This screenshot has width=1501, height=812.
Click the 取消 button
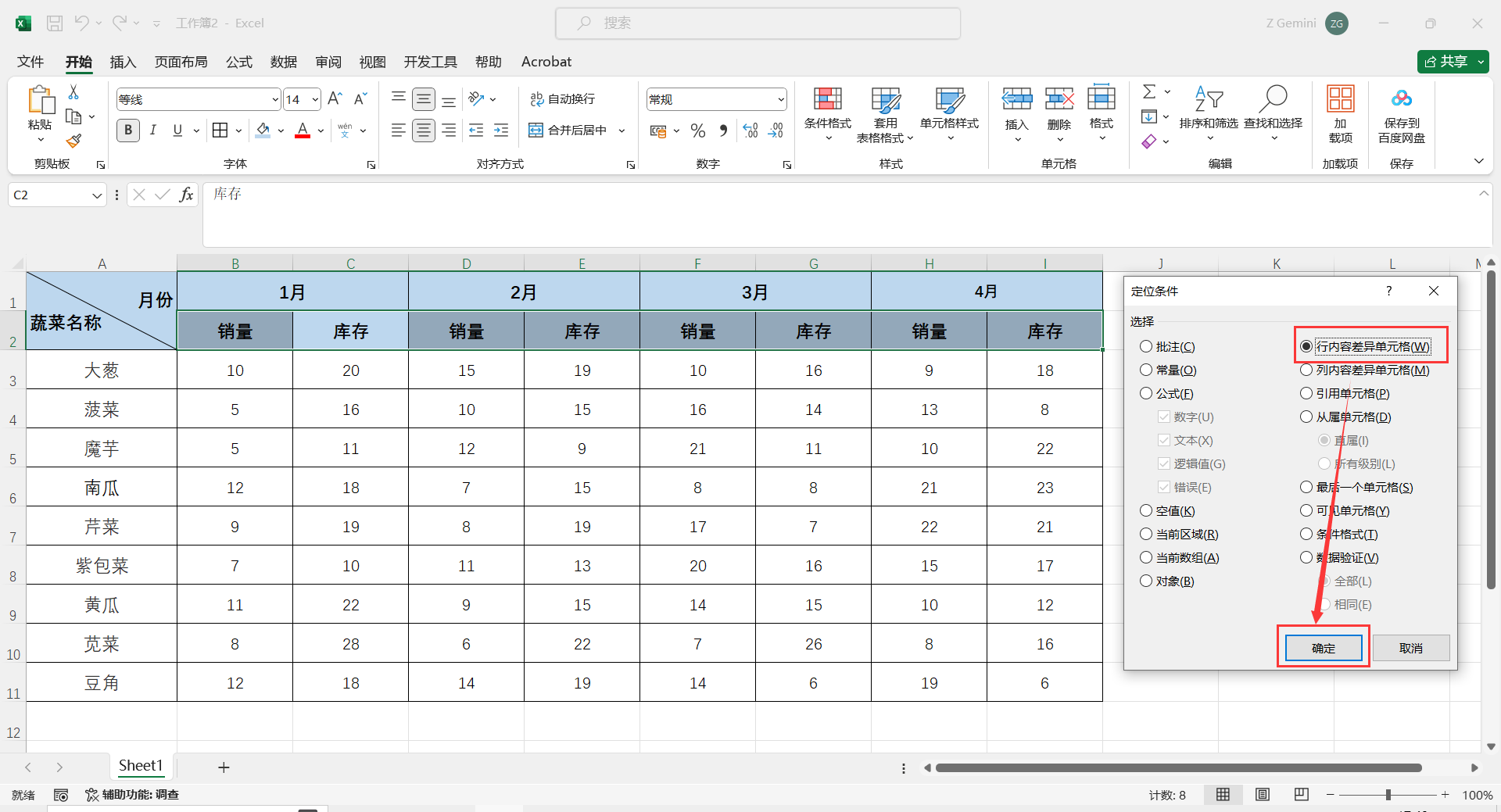pos(1411,648)
